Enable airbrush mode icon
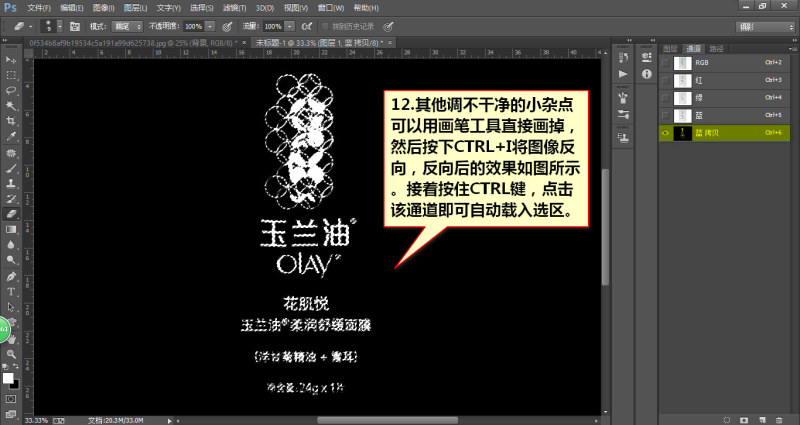This screenshot has height=425, width=800. click(307, 26)
